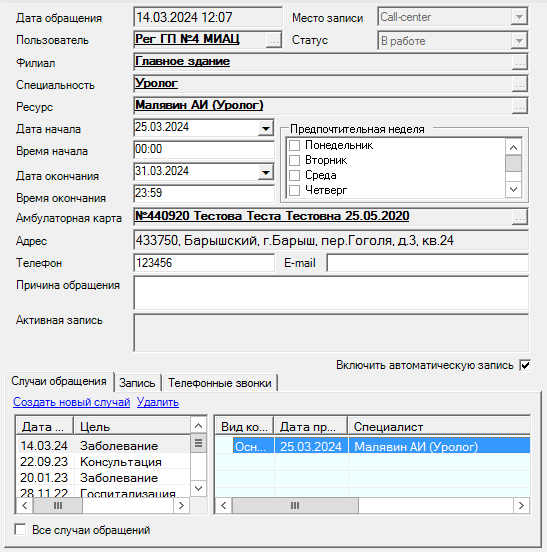Image resolution: width=547 pixels, height=552 pixels.
Task: Click the 25.03.2024 table cell
Action: pyautogui.click(x=311, y=446)
